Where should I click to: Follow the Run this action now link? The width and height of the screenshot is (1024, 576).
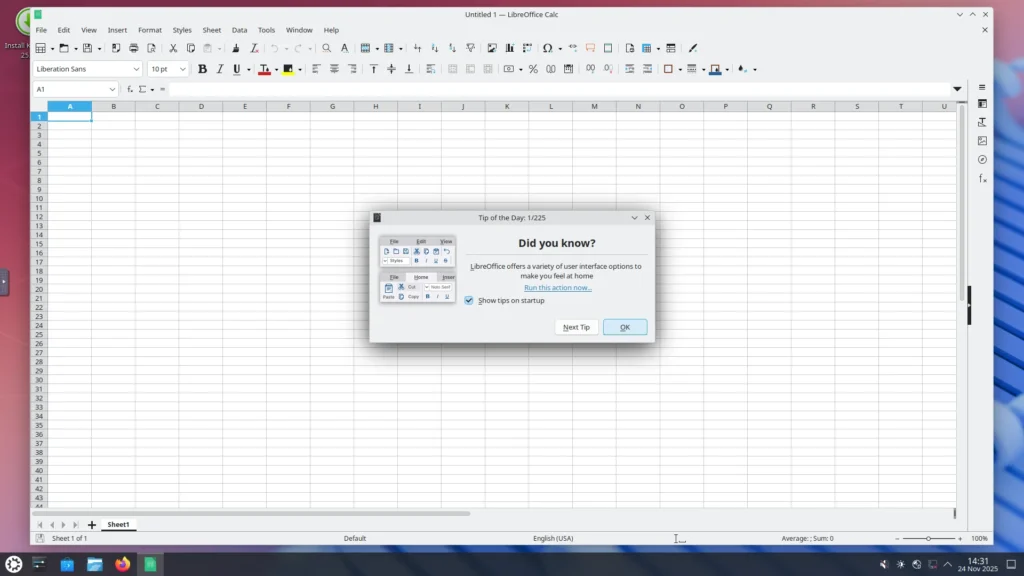[557, 288]
